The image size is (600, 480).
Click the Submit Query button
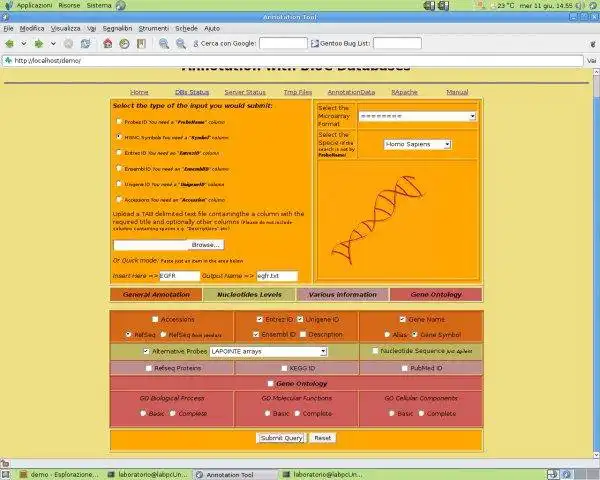tap(281, 438)
